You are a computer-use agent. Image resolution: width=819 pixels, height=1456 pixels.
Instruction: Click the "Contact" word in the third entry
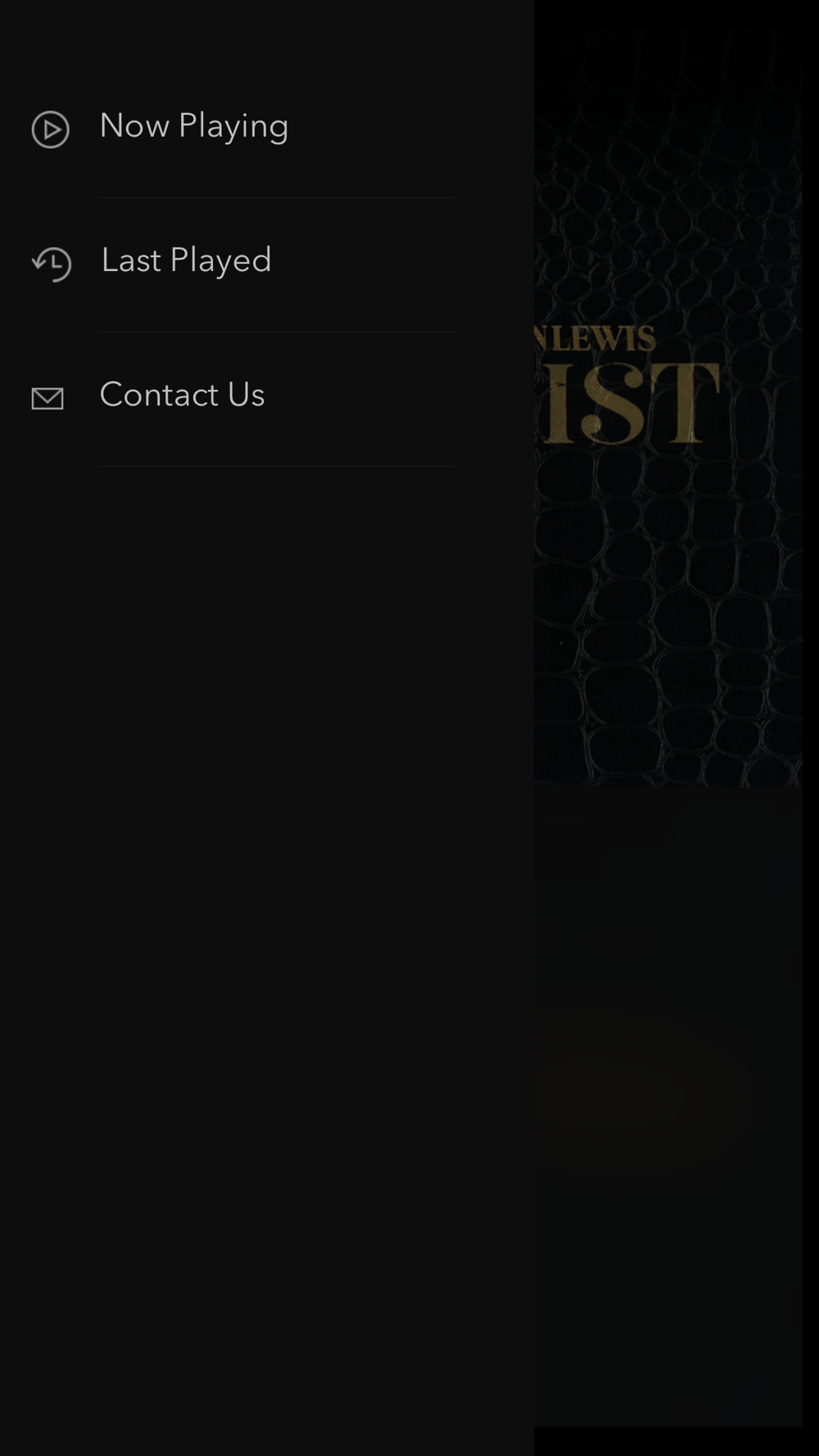coord(159,396)
